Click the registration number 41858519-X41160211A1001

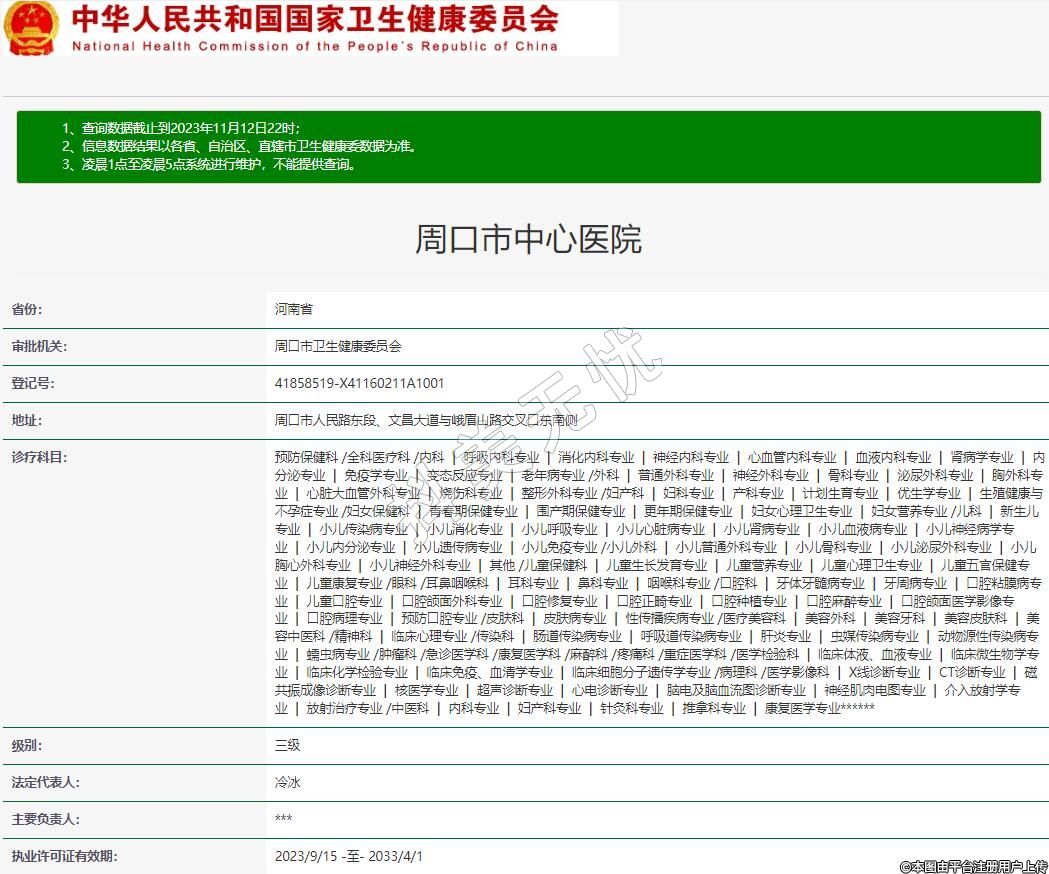(x=359, y=383)
